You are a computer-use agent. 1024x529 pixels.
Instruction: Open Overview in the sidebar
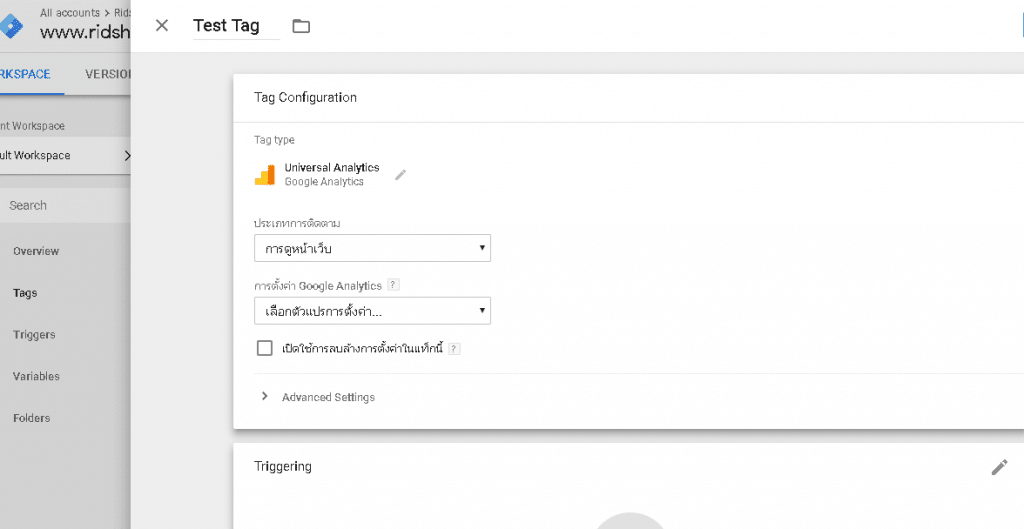(x=36, y=251)
